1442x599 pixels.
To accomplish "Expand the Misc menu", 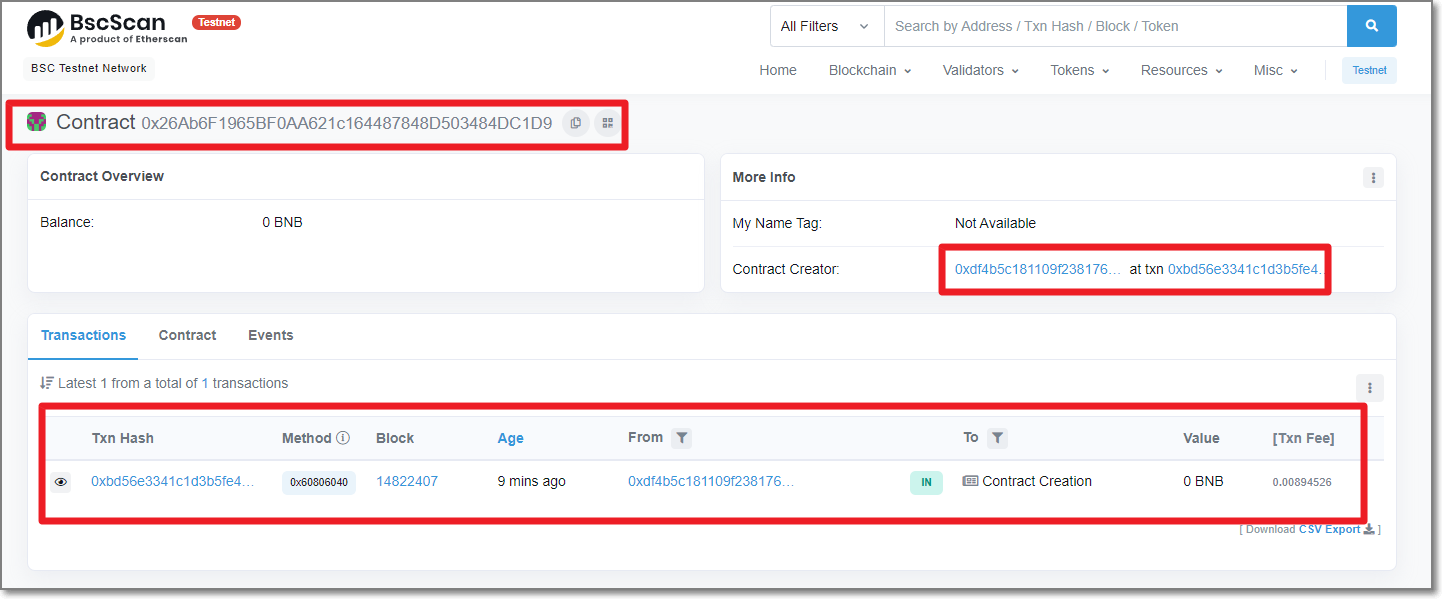I will click(1275, 70).
